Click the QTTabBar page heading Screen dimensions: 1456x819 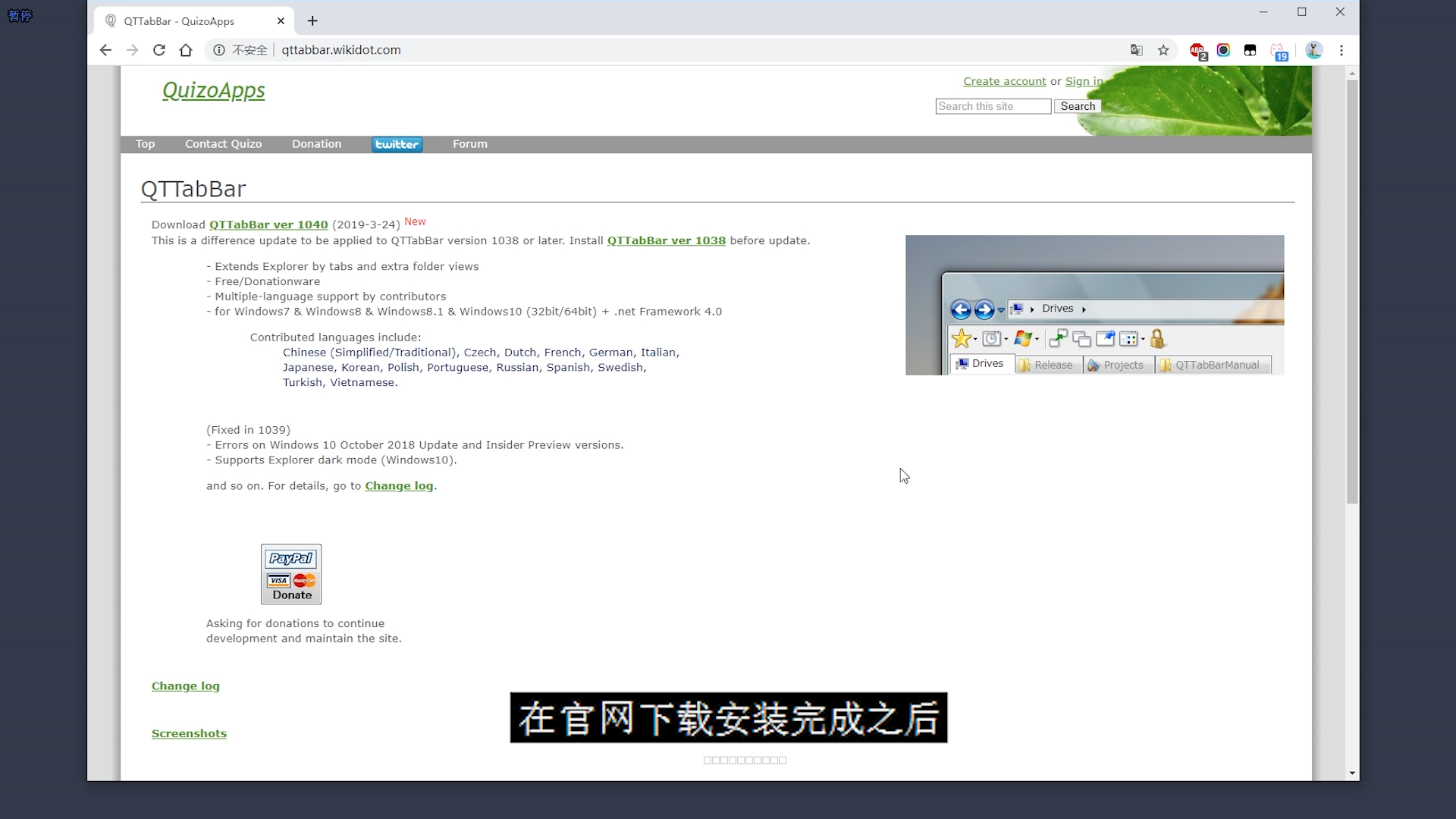click(x=193, y=189)
